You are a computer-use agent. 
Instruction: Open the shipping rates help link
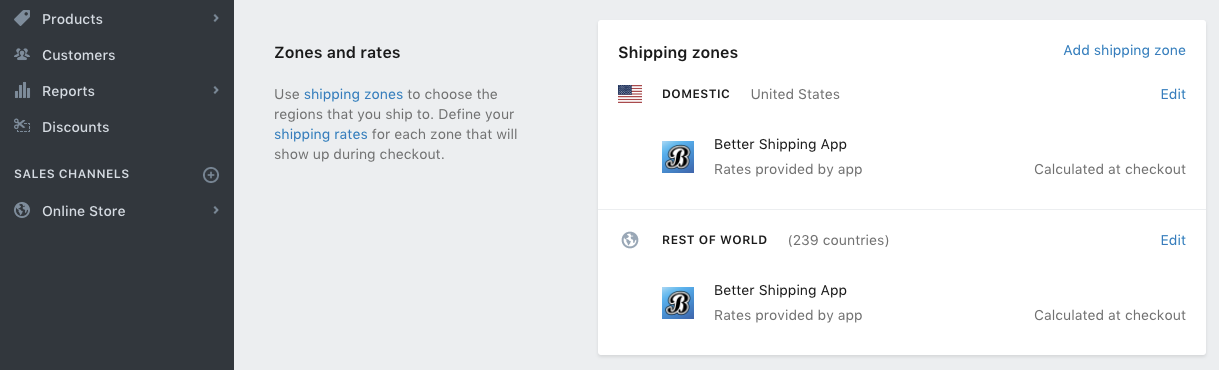pyautogui.click(x=321, y=134)
